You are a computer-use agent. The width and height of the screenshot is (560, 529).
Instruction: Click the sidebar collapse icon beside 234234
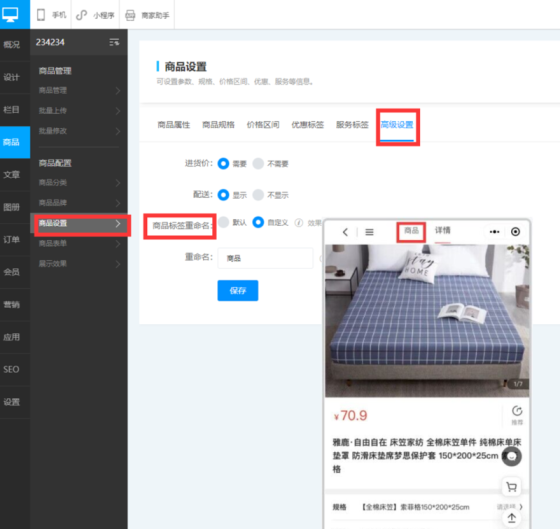(x=114, y=43)
